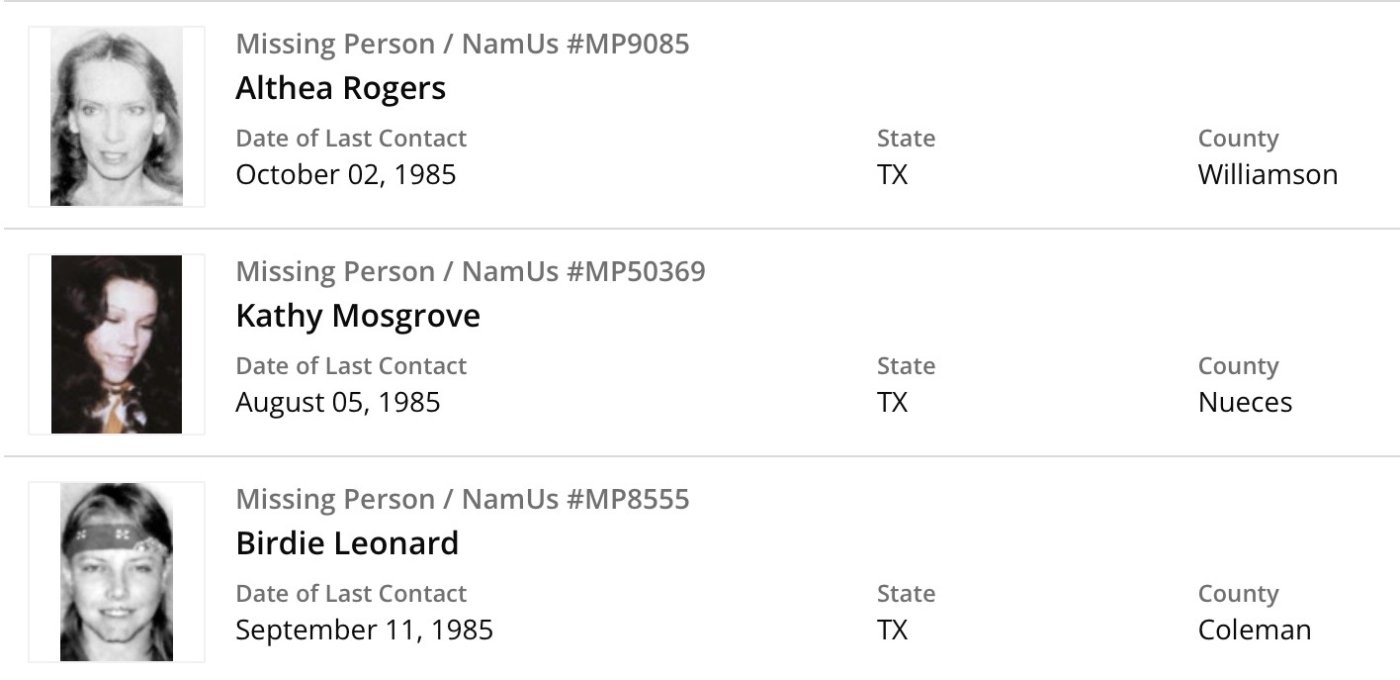1400x680 pixels.
Task: Click the Kathy Mosgrove name
Action: pyautogui.click(x=357, y=316)
